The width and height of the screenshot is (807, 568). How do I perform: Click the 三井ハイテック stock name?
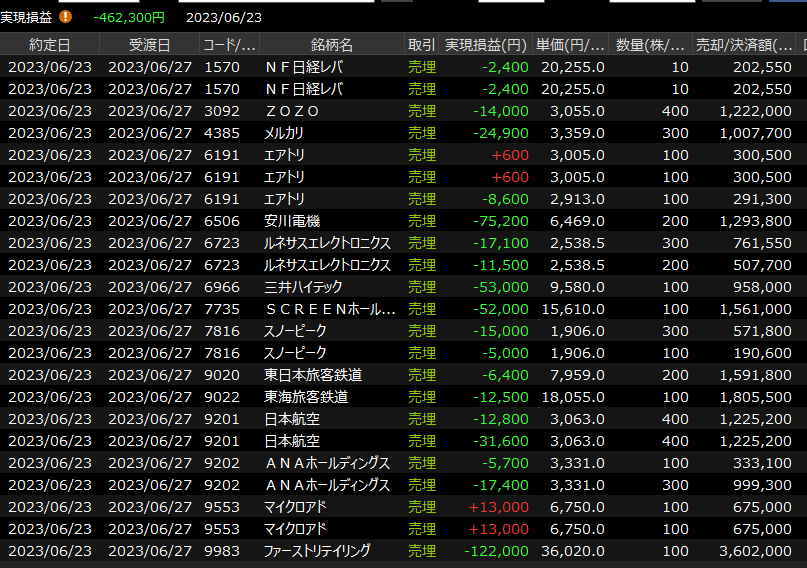306,287
